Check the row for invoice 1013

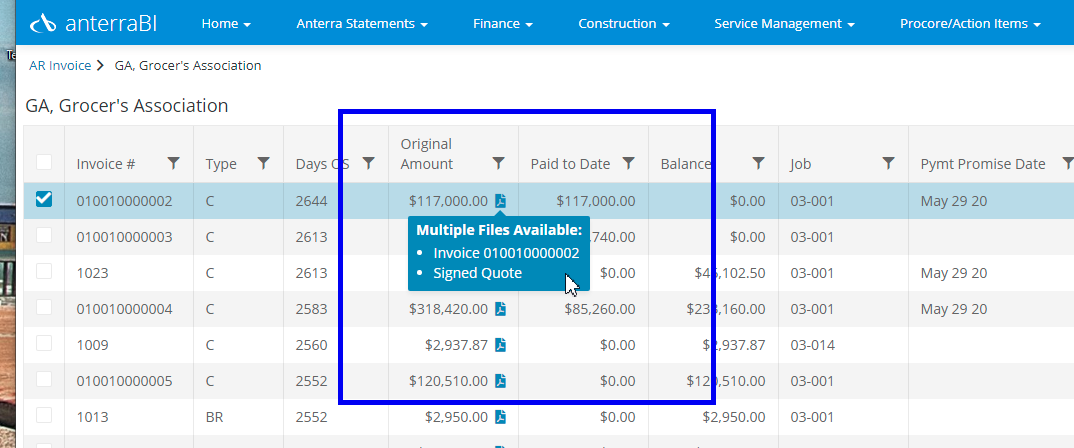click(44, 414)
